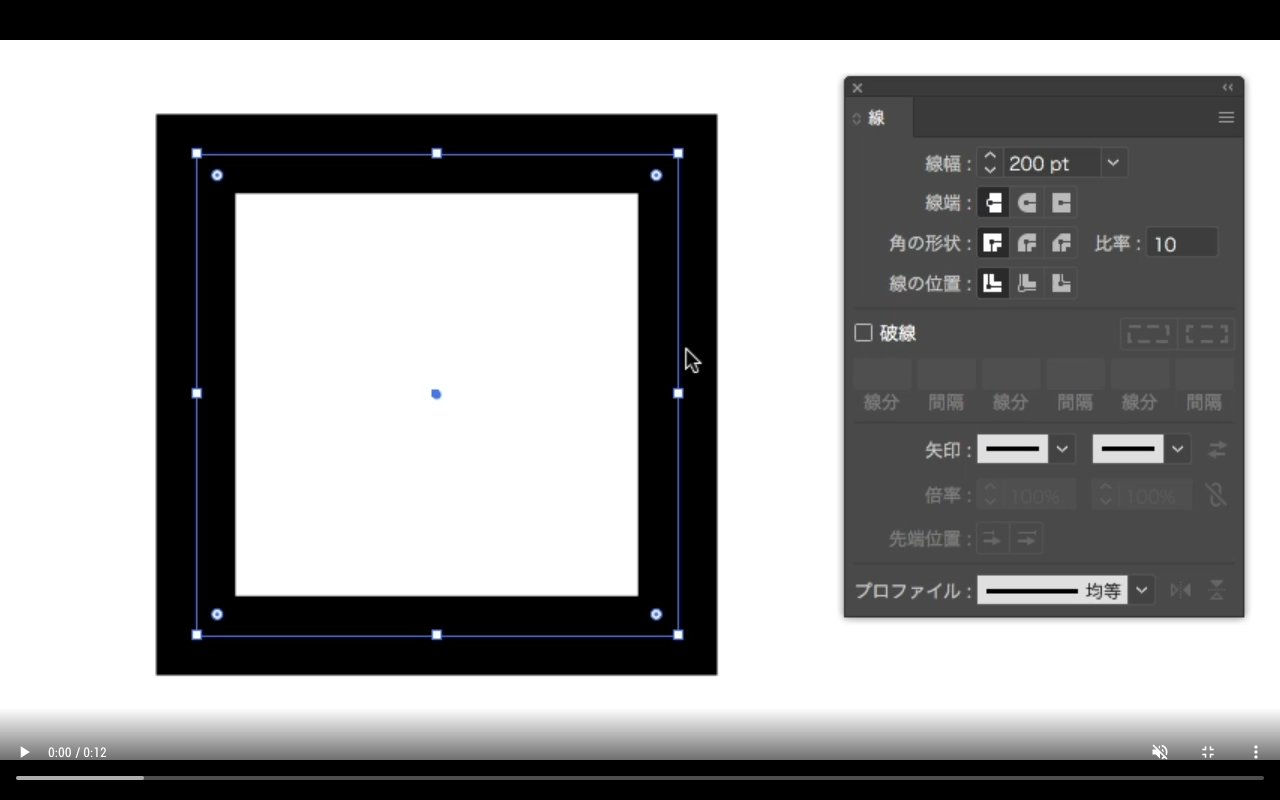Swap the start and end arrowheads
The width and height of the screenshot is (1280, 800).
point(1216,449)
